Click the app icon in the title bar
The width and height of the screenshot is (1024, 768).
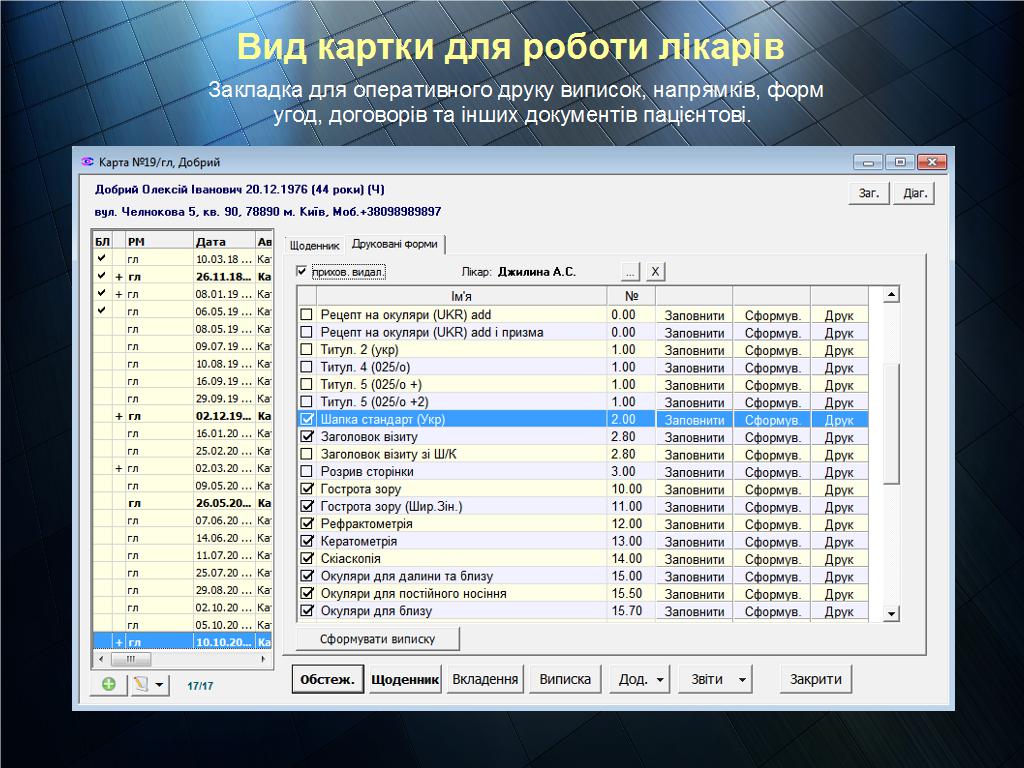[87, 162]
